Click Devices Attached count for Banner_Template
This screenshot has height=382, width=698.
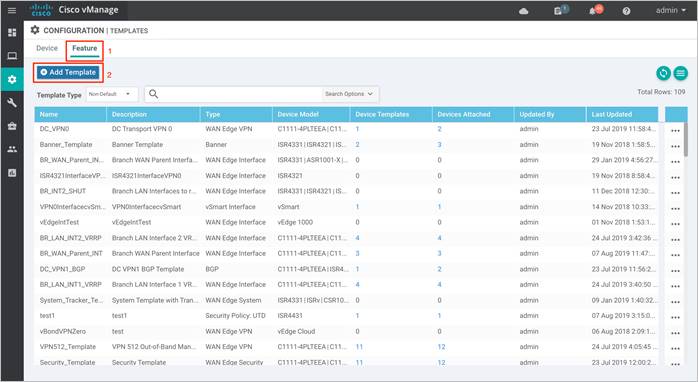click(439, 144)
